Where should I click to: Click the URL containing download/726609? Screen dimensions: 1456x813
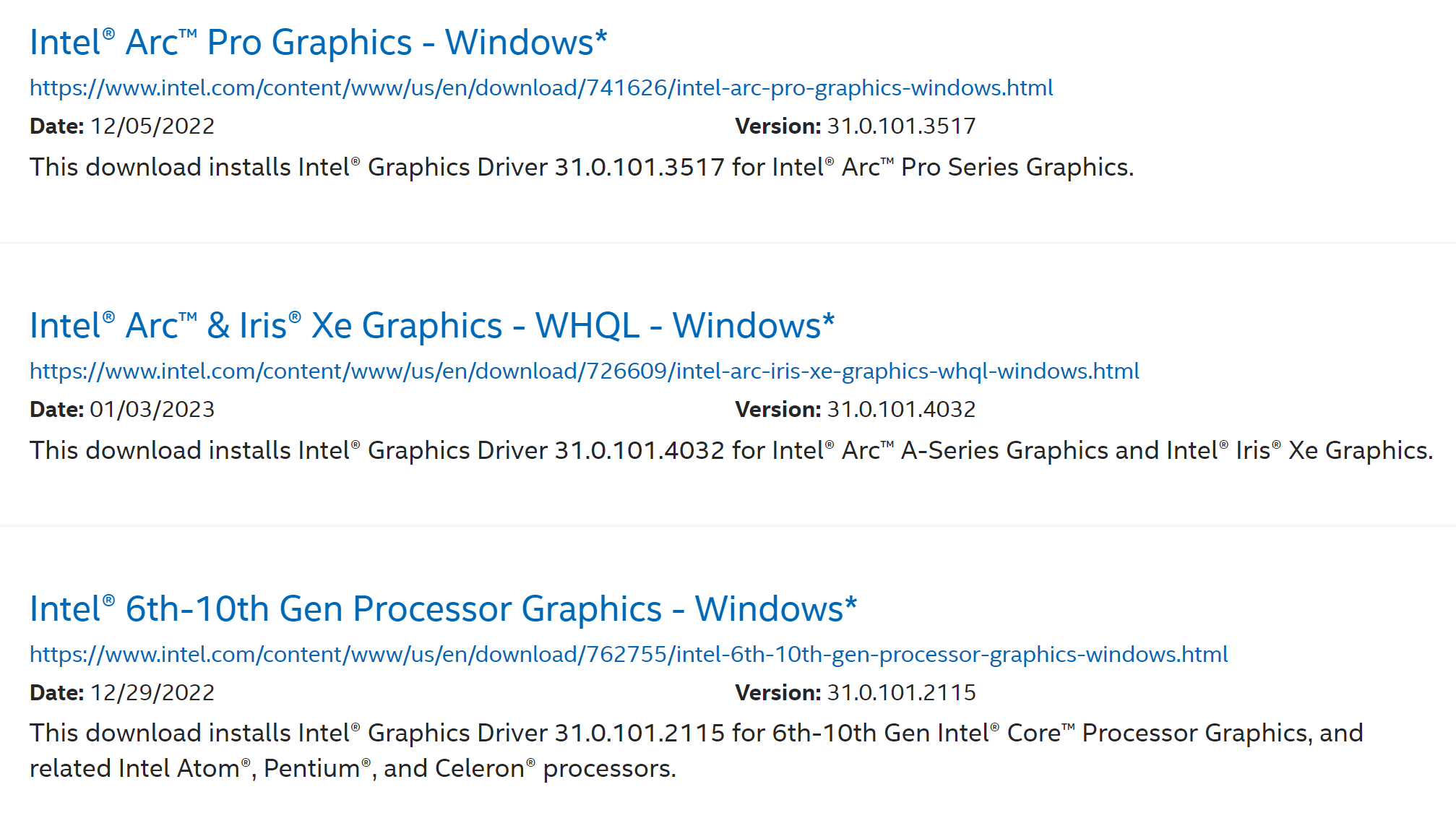point(584,371)
